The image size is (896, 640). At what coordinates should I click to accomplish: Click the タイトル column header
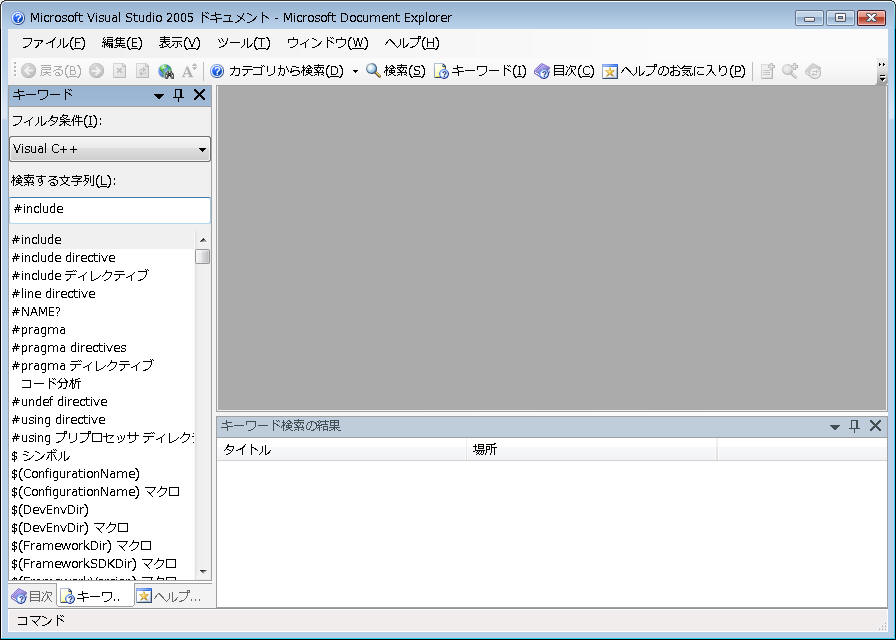(342, 450)
